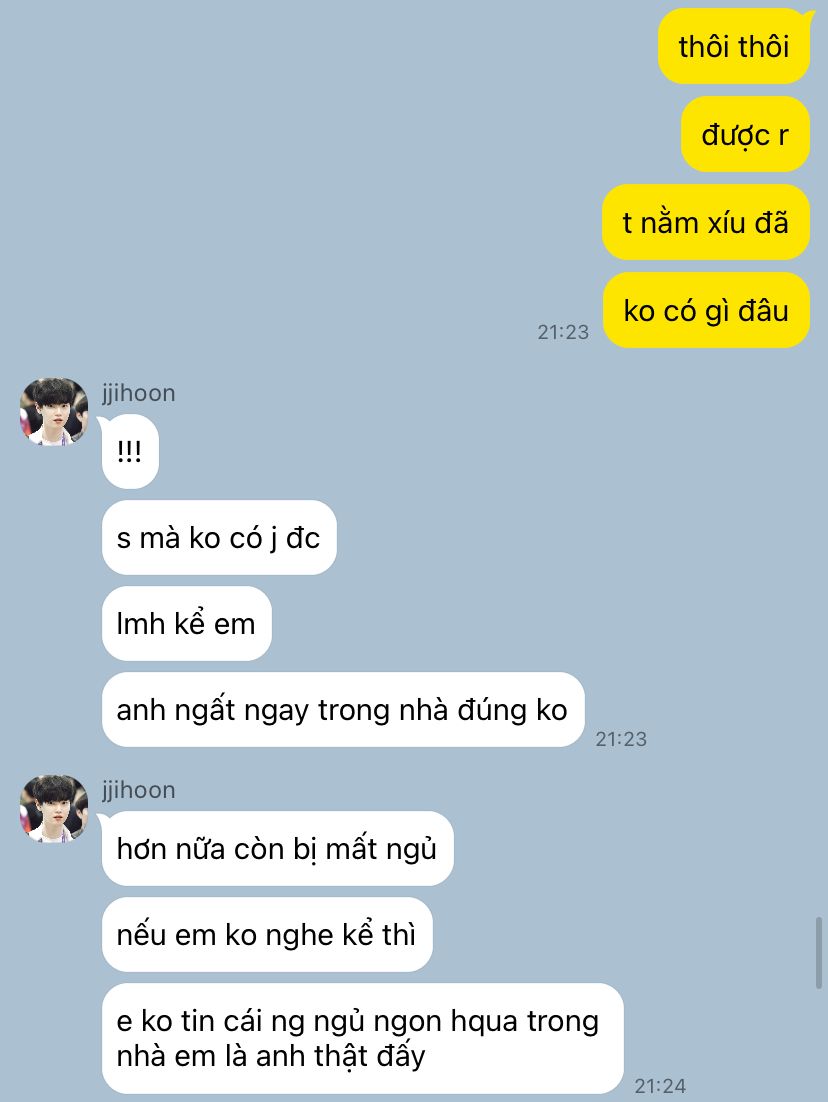Image resolution: width=828 pixels, height=1102 pixels.
Task: Click the 21:24 timestamp at bottom
Action: [660, 1086]
